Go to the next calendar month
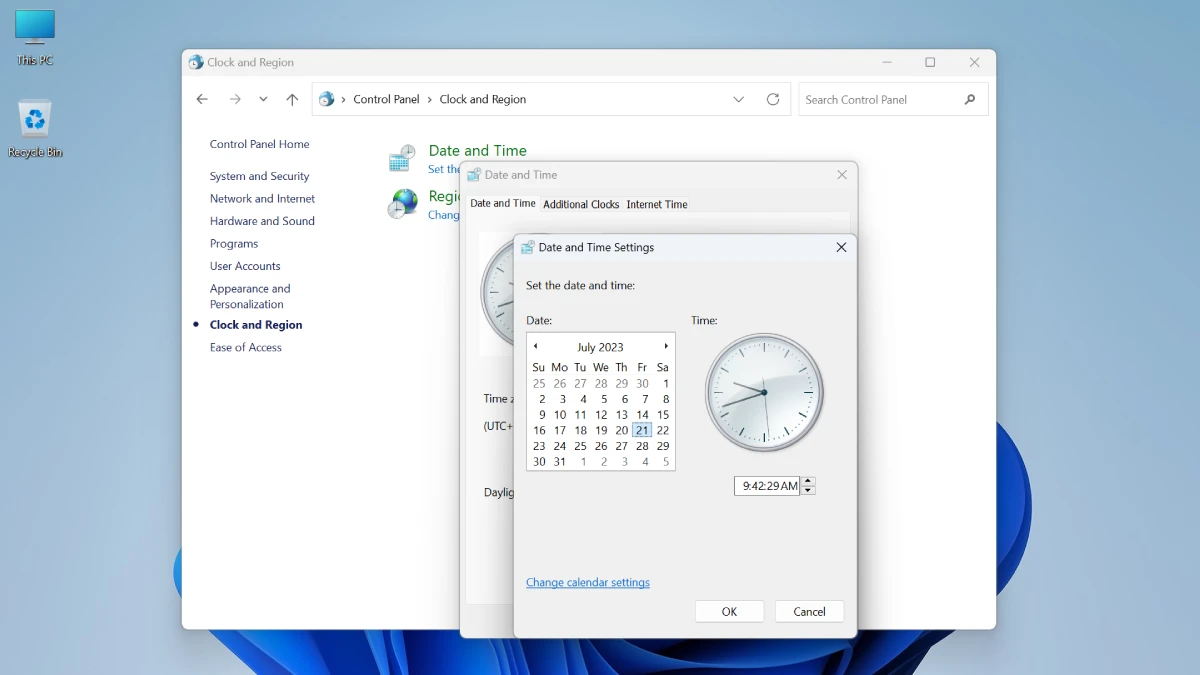Image resolution: width=1200 pixels, height=675 pixels. tap(666, 346)
